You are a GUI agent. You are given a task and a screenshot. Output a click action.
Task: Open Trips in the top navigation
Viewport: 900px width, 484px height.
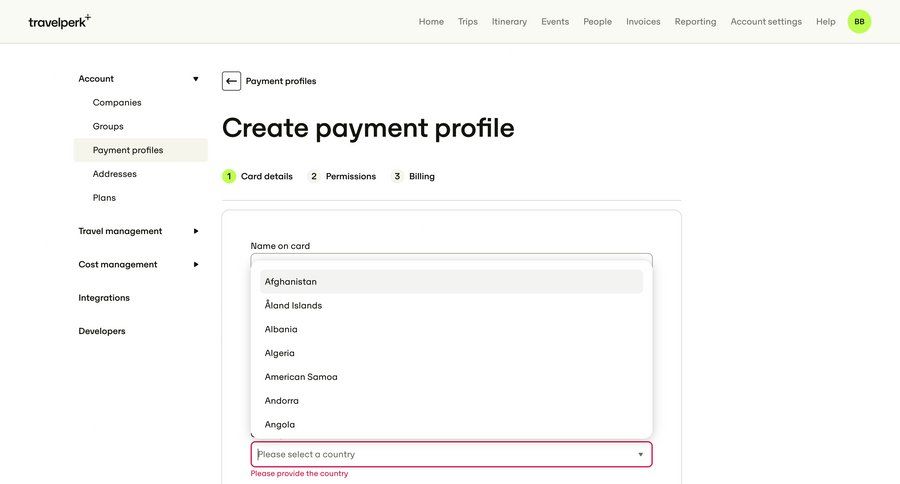point(468,22)
